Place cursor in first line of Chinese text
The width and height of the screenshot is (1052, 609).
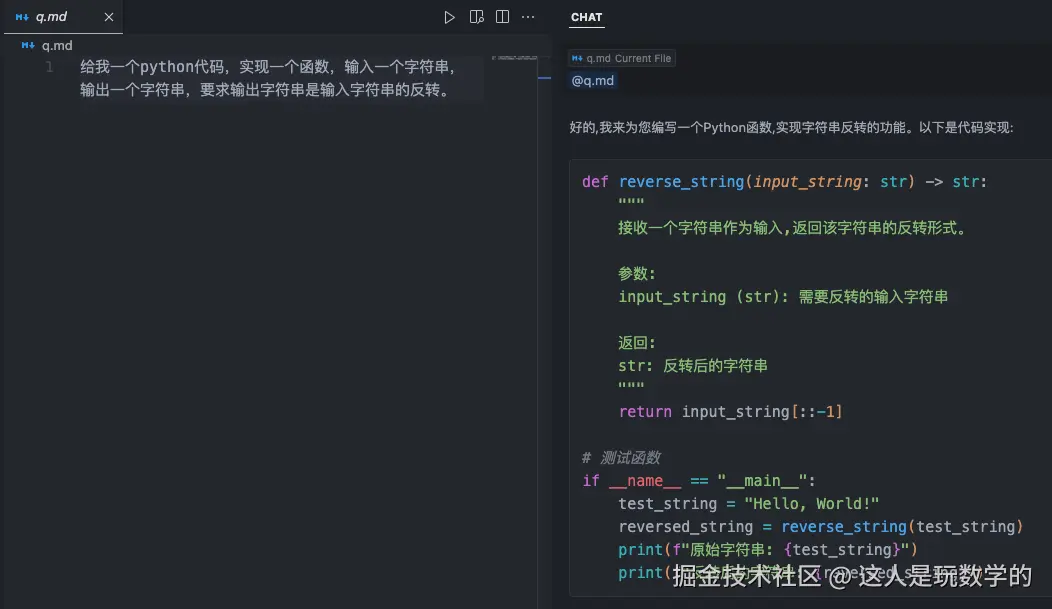click(x=268, y=66)
